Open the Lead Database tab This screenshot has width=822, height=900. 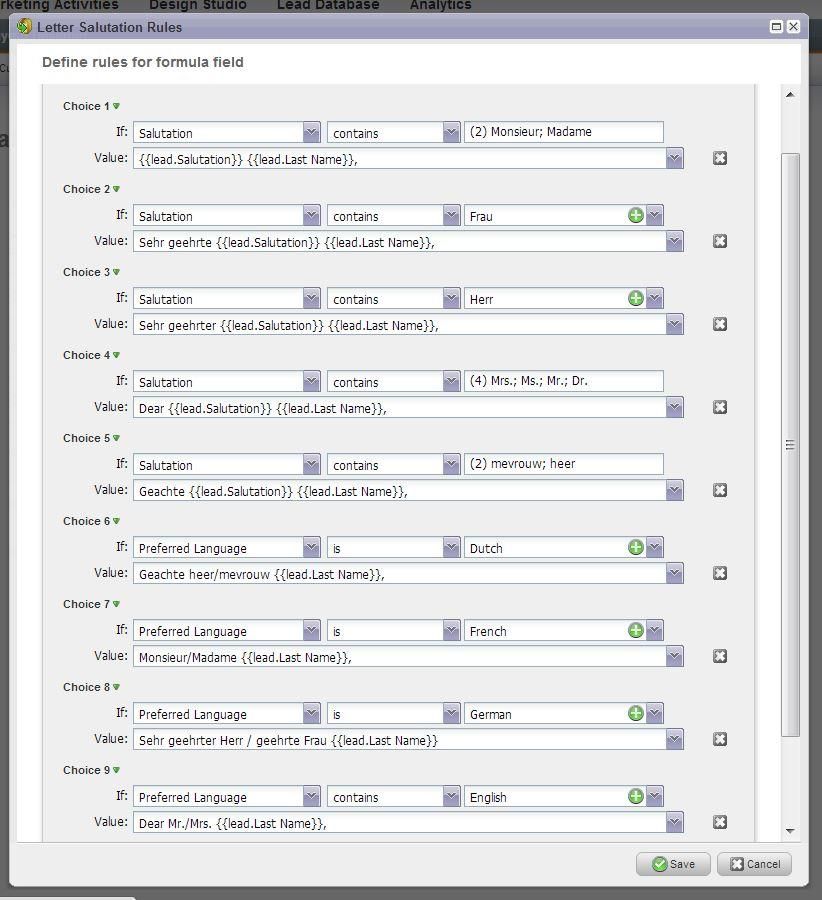pos(328,5)
